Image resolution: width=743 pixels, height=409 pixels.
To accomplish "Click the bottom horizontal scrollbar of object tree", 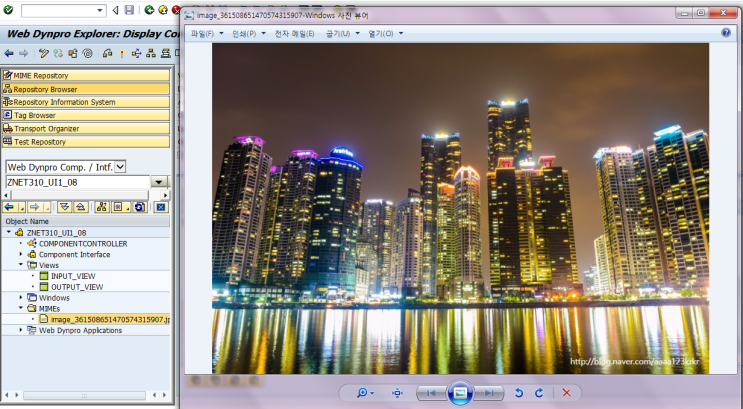I will (84, 395).
